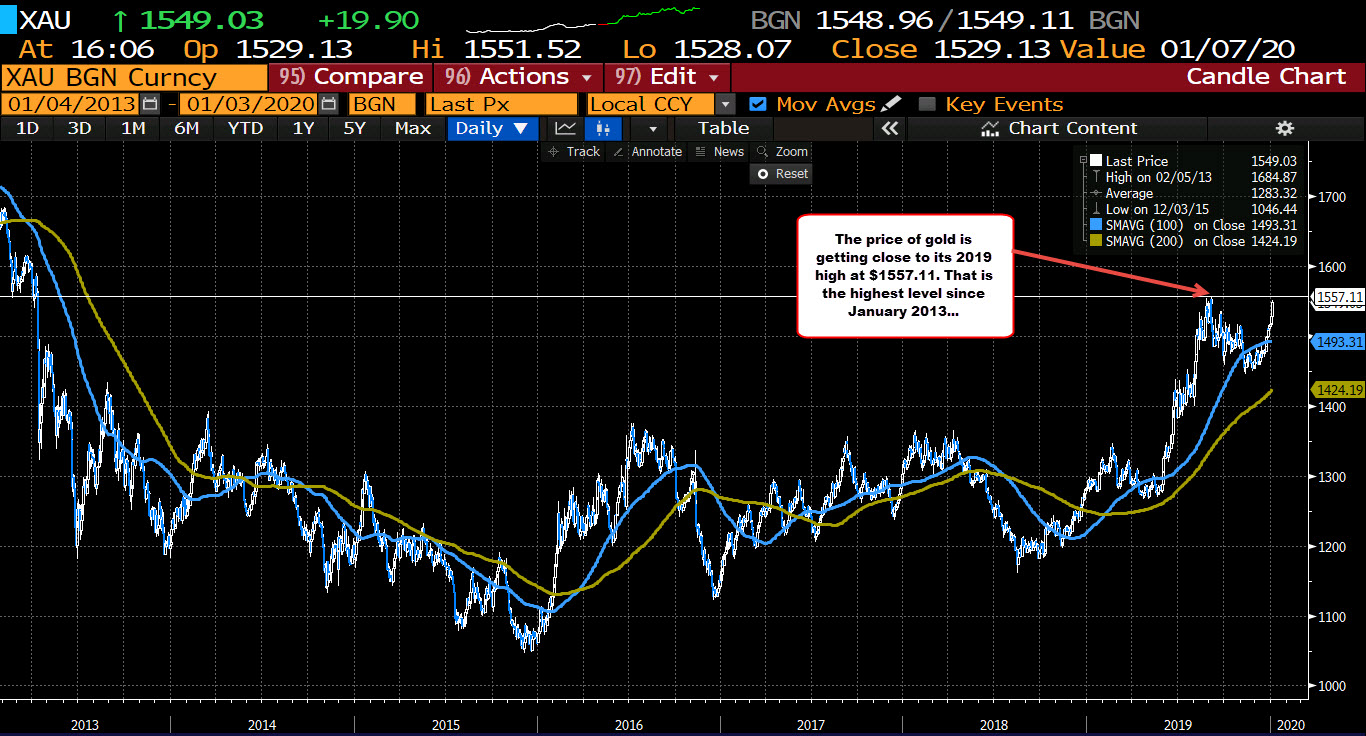Switch to line chart type icon

click(x=566, y=128)
